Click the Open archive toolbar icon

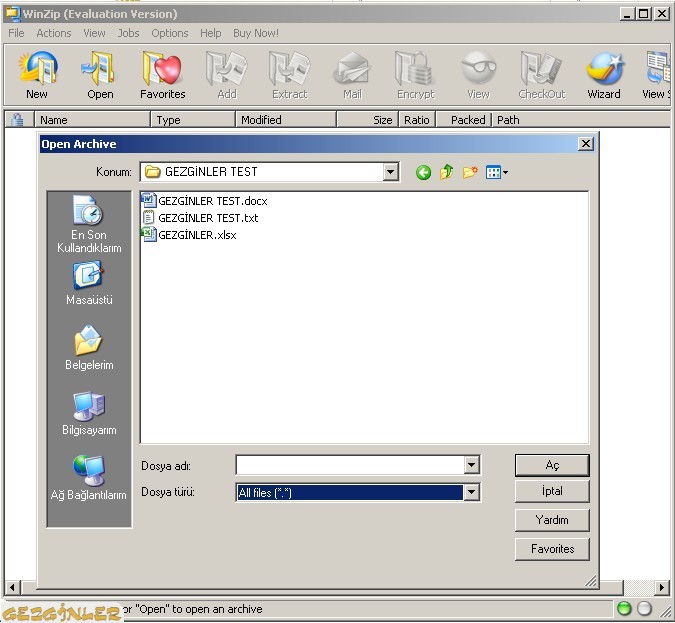click(x=100, y=75)
